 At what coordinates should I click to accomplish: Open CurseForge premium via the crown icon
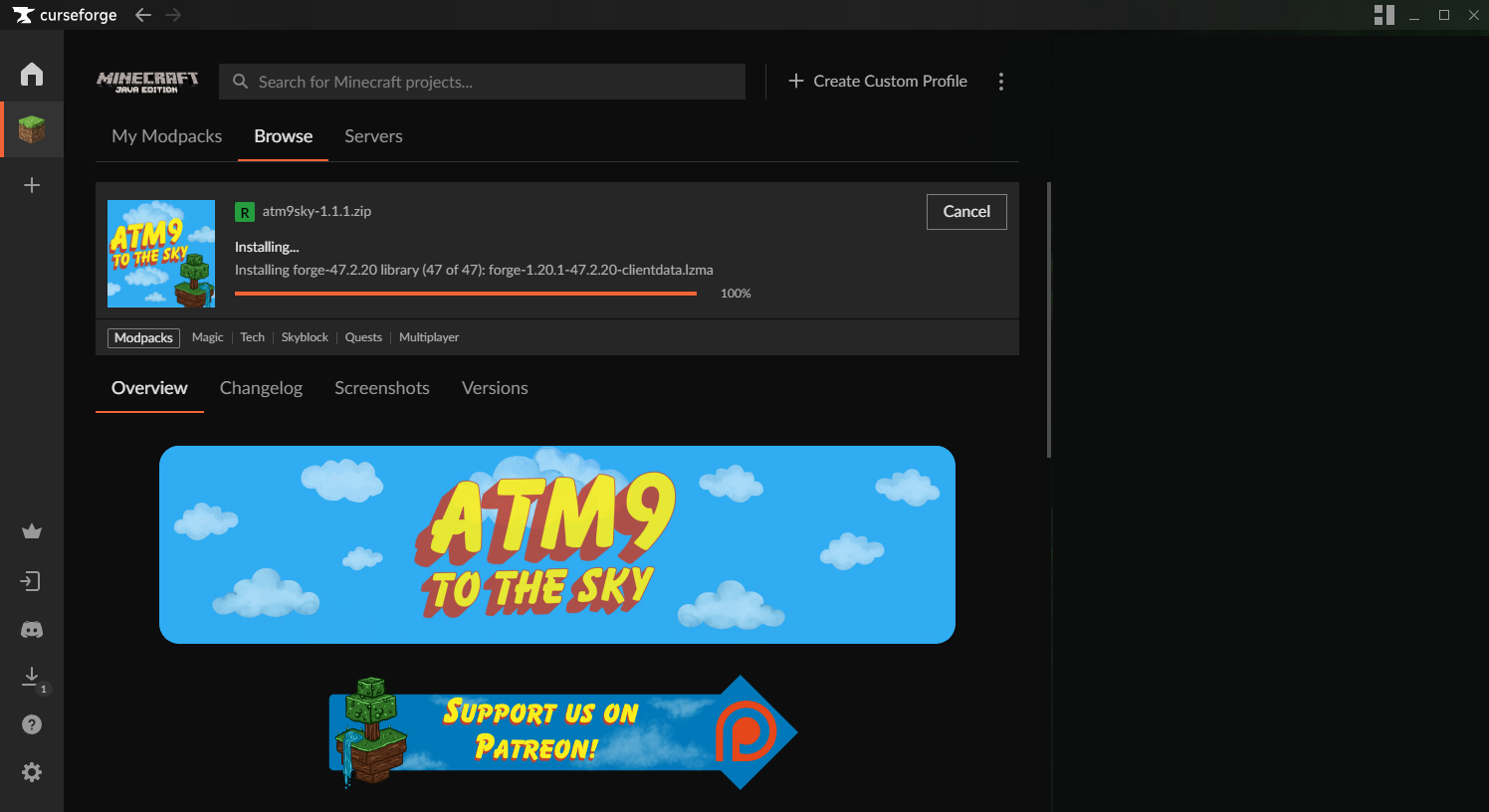tap(31, 530)
